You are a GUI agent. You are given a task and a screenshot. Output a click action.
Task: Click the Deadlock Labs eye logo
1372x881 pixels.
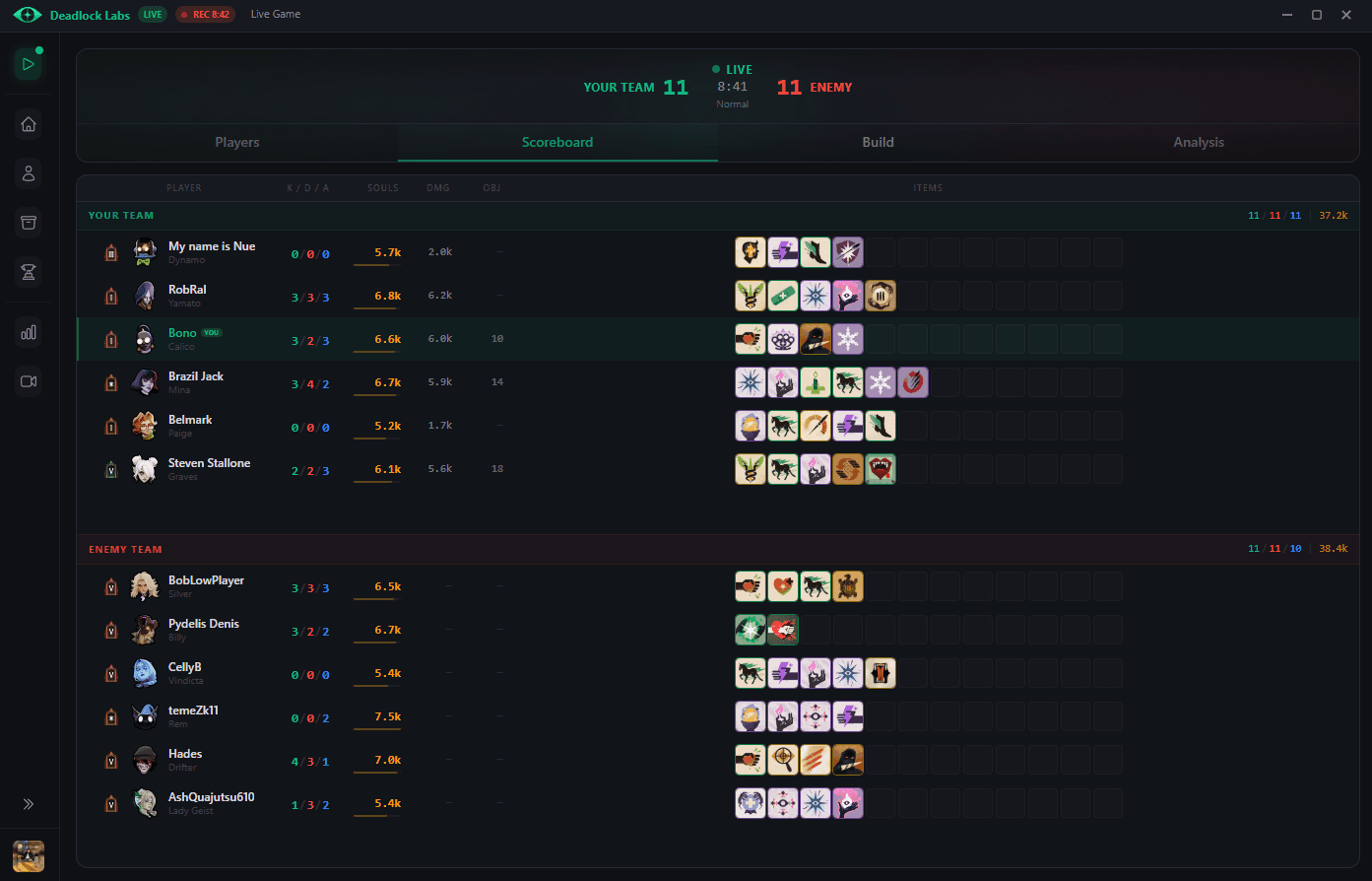[x=28, y=15]
